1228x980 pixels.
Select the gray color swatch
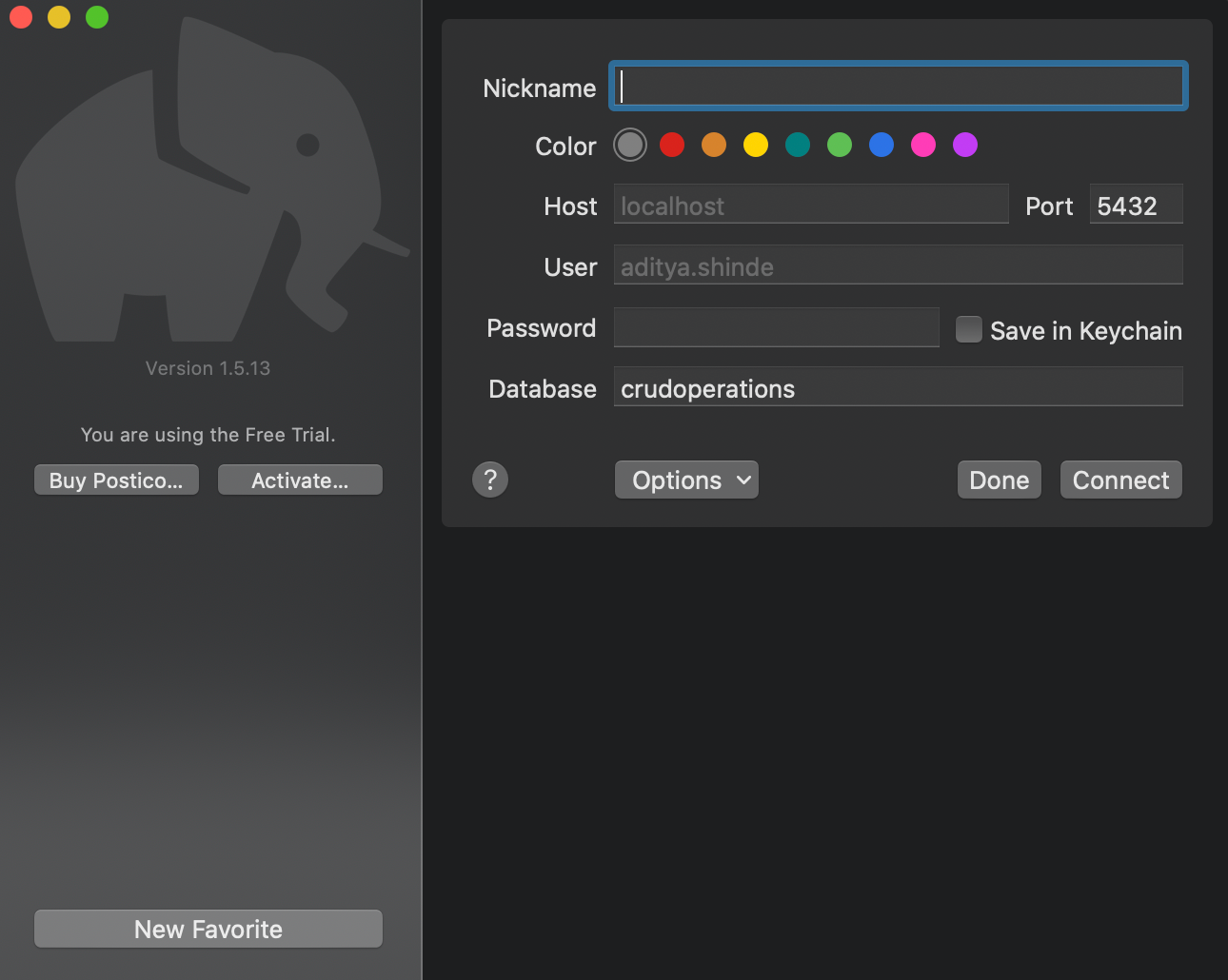[630, 145]
